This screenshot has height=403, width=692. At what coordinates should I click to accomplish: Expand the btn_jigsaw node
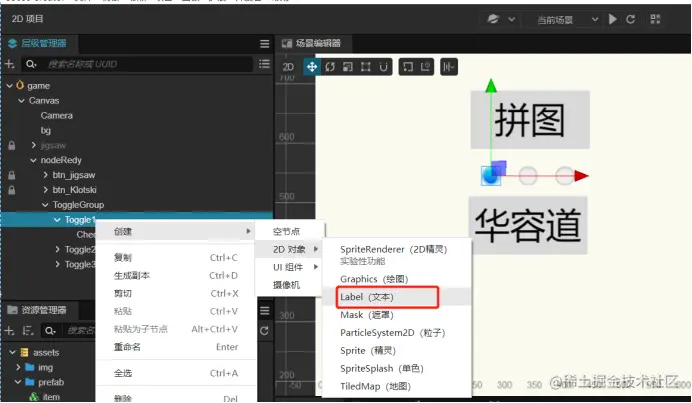point(45,175)
